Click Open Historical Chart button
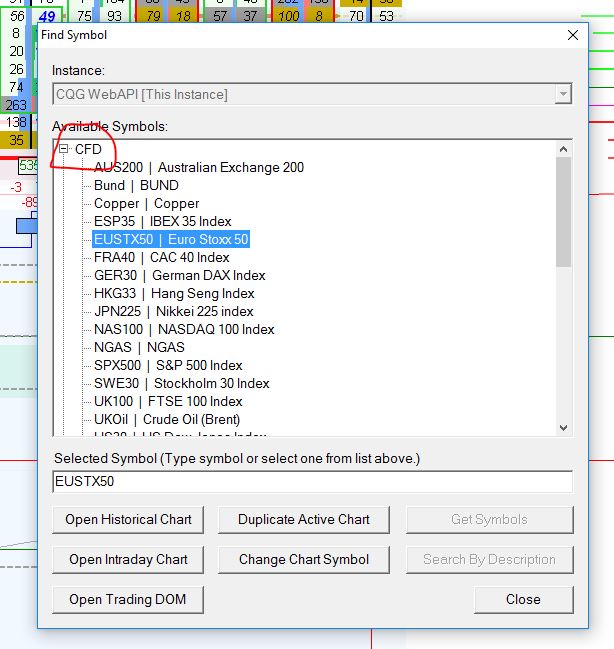614x649 pixels. pyautogui.click(x=128, y=519)
